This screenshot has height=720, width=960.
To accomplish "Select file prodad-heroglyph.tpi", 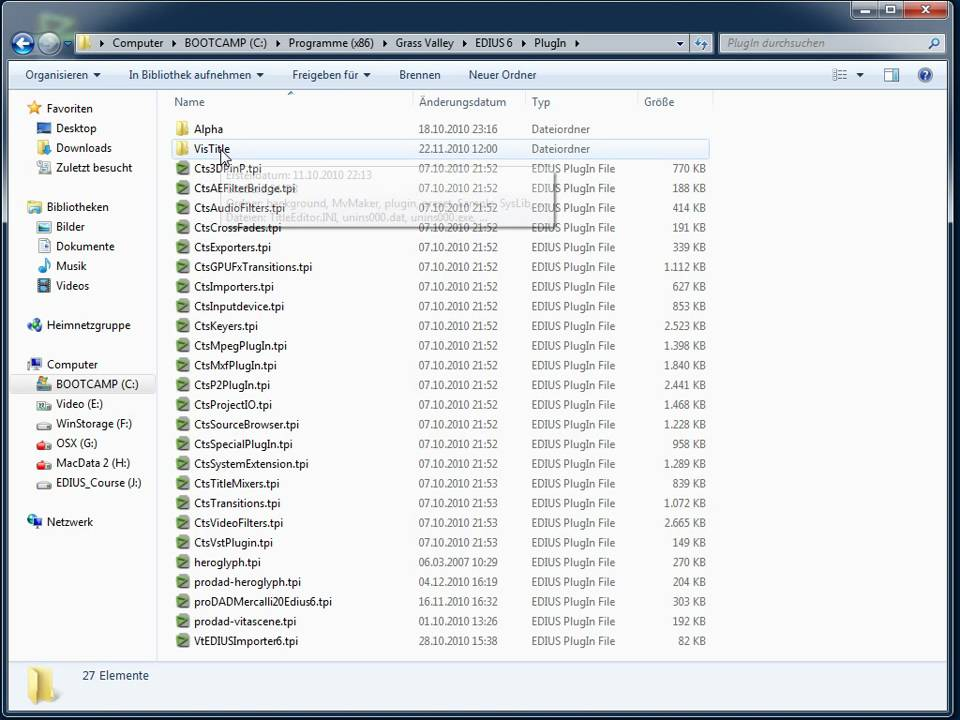I will (247, 582).
